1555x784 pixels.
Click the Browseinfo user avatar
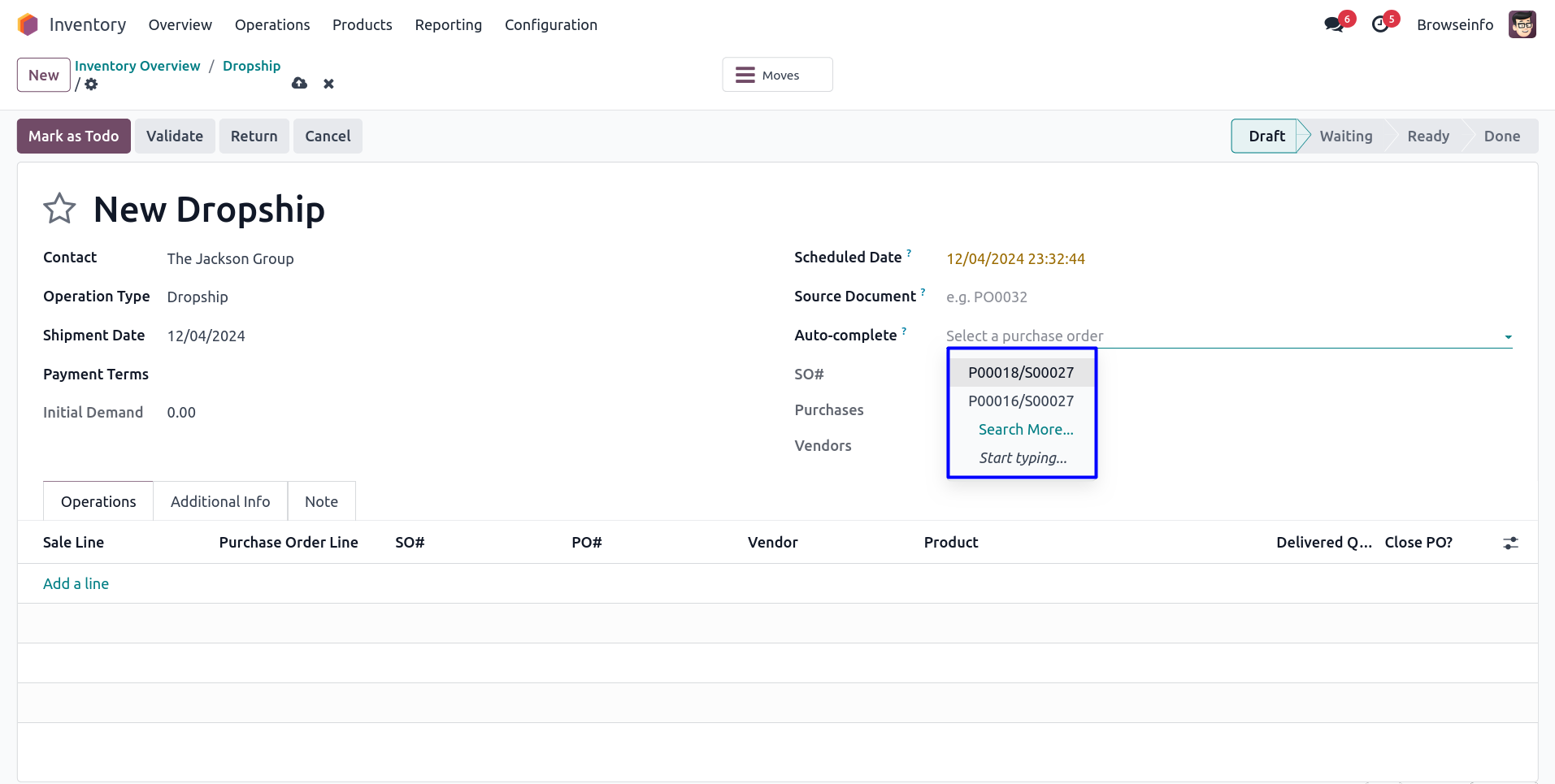pyautogui.click(x=1522, y=24)
